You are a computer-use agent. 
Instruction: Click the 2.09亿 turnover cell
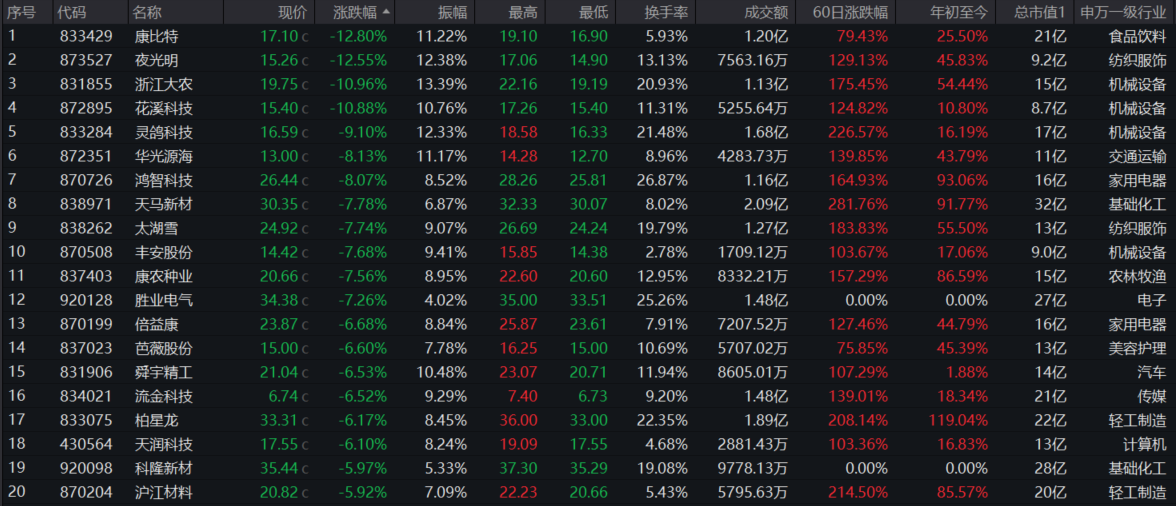coord(764,204)
